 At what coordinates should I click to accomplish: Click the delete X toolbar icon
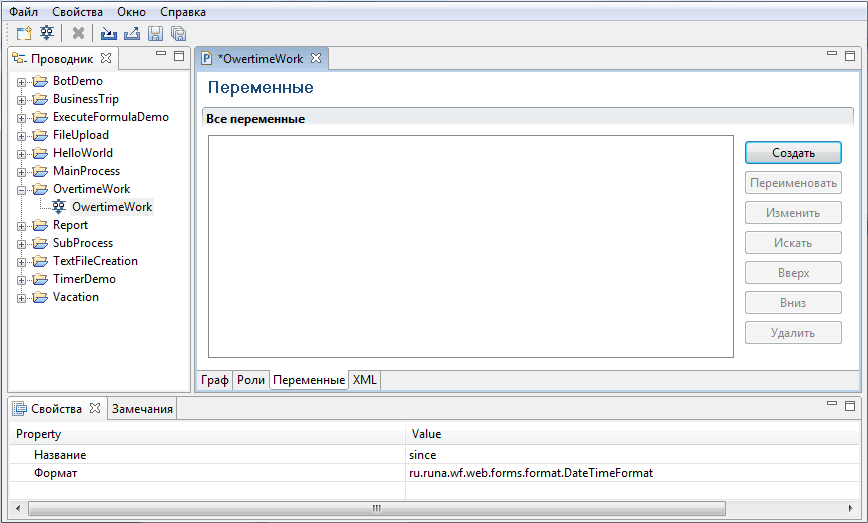pos(79,33)
